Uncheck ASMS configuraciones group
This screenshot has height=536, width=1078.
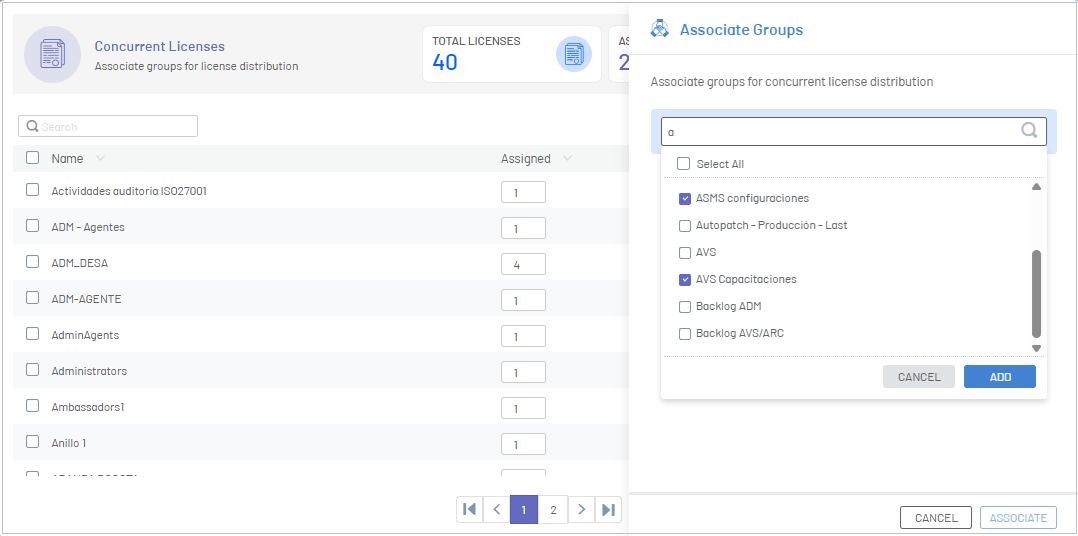(685, 199)
